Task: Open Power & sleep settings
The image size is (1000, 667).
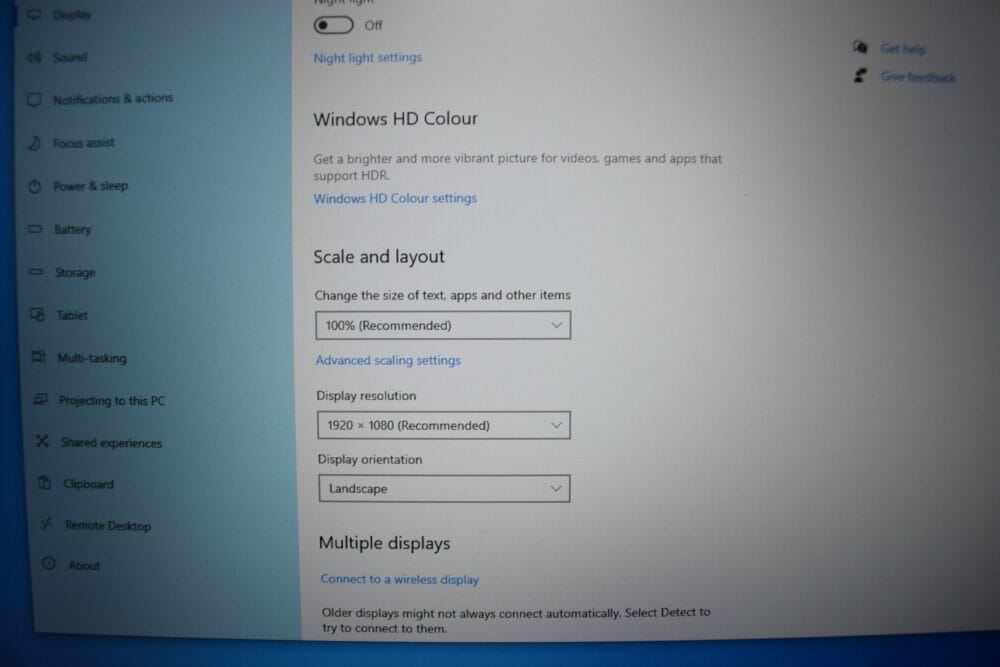Action: [91, 186]
